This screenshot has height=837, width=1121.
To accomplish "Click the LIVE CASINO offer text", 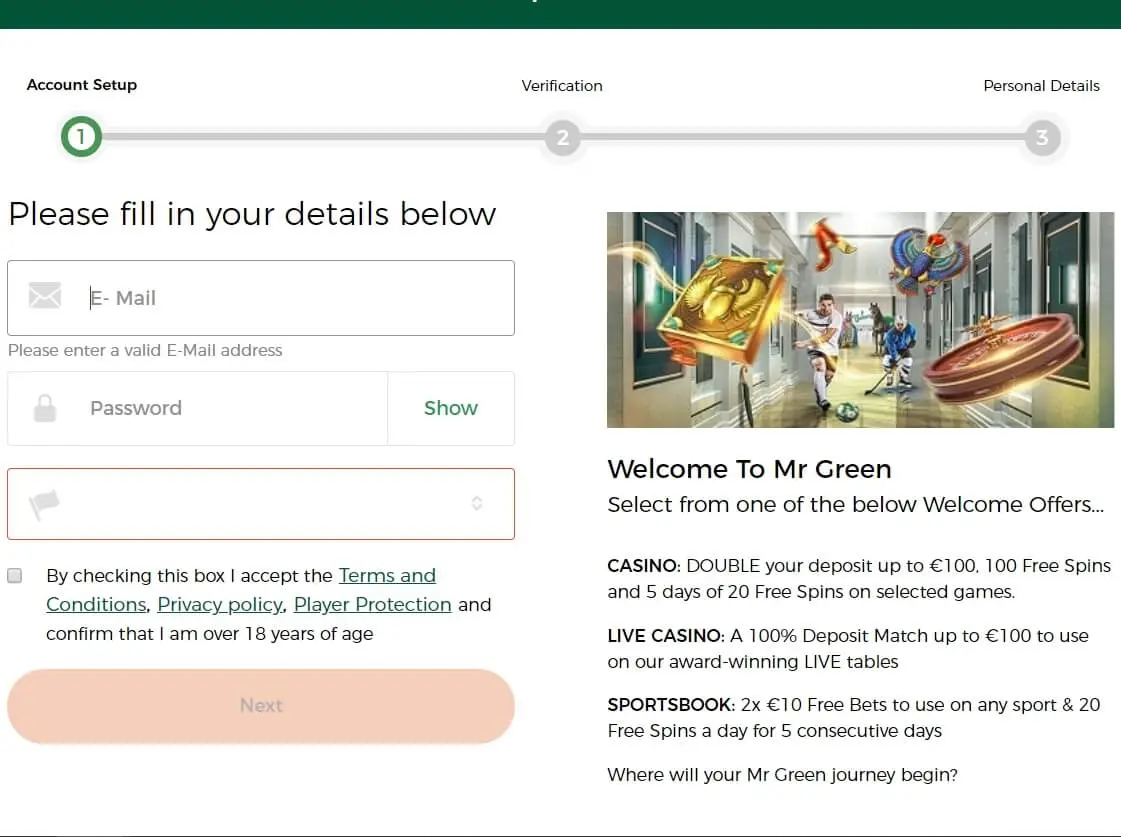I will pos(848,648).
